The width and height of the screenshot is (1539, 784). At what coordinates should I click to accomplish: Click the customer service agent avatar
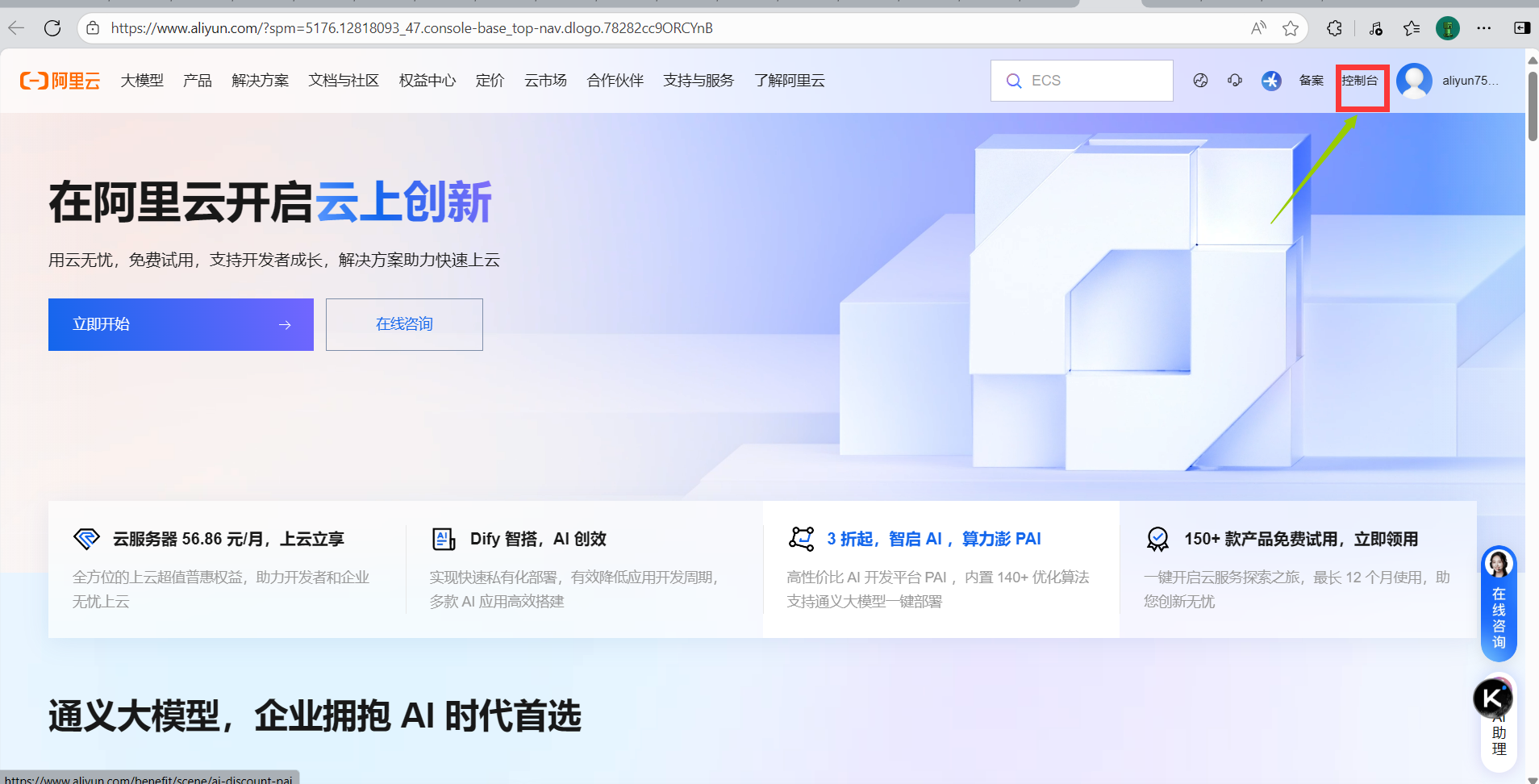coord(1499,564)
